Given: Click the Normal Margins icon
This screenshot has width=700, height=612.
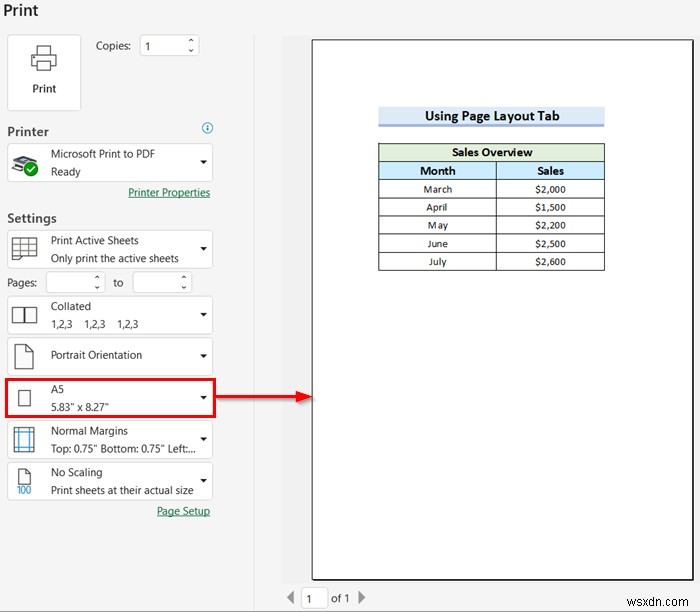Looking at the screenshot, I should point(24,440).
